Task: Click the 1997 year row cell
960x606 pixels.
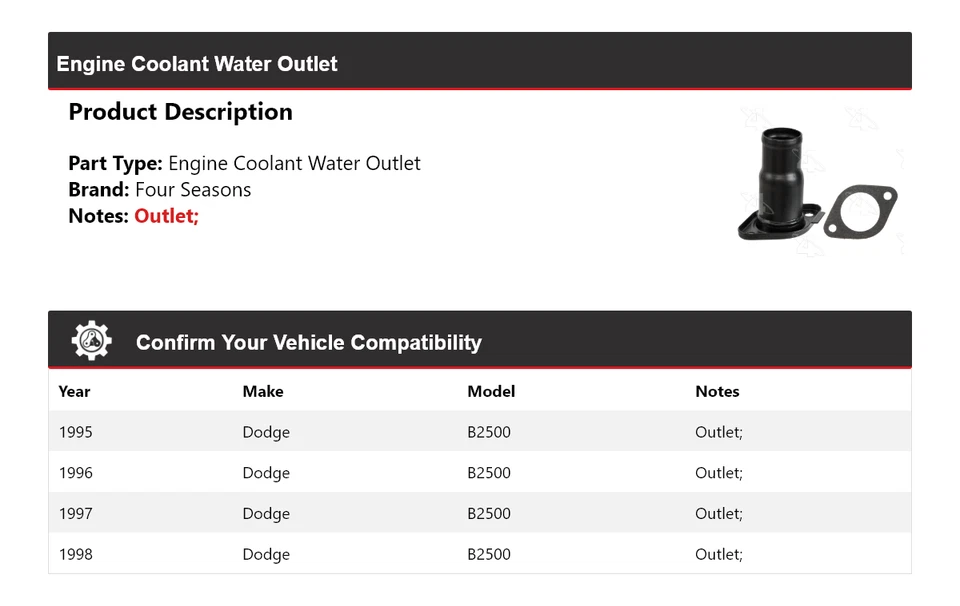Action: 76,513
